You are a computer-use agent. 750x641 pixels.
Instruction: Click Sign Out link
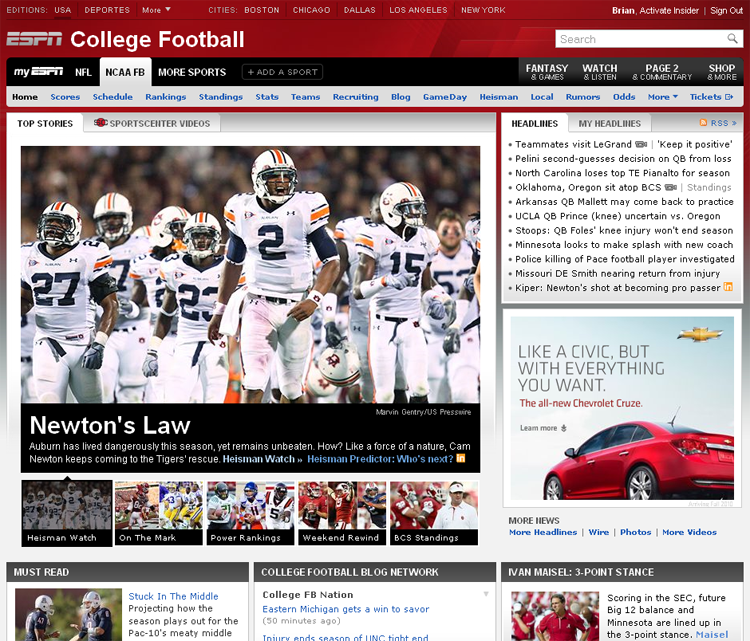[x=726, y=11]
